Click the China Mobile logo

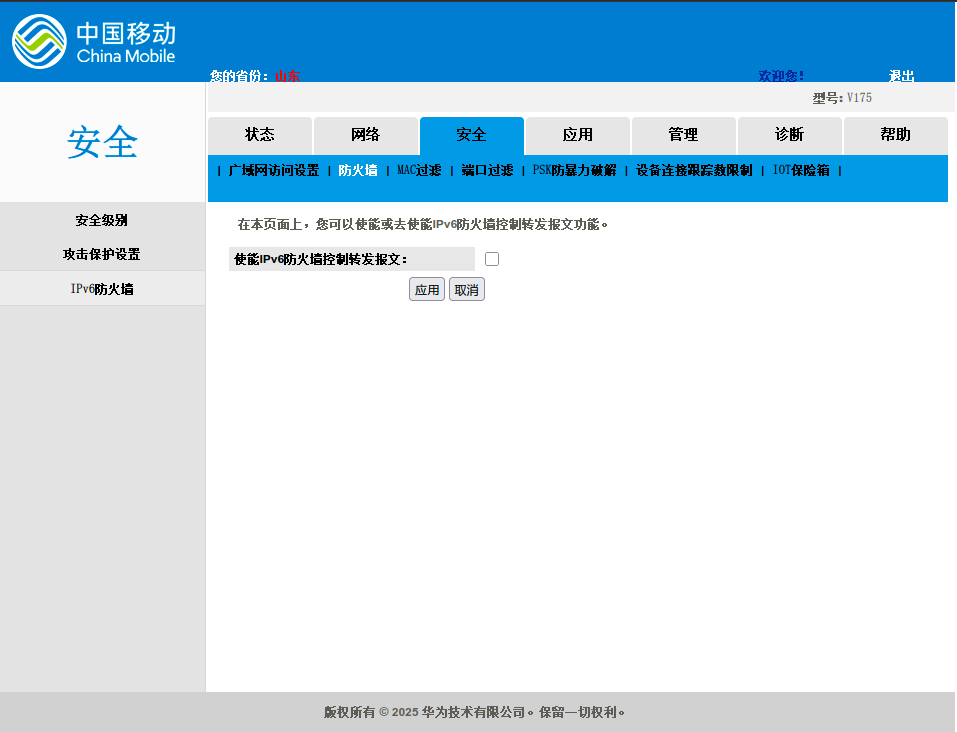click(x=94, y=41)
